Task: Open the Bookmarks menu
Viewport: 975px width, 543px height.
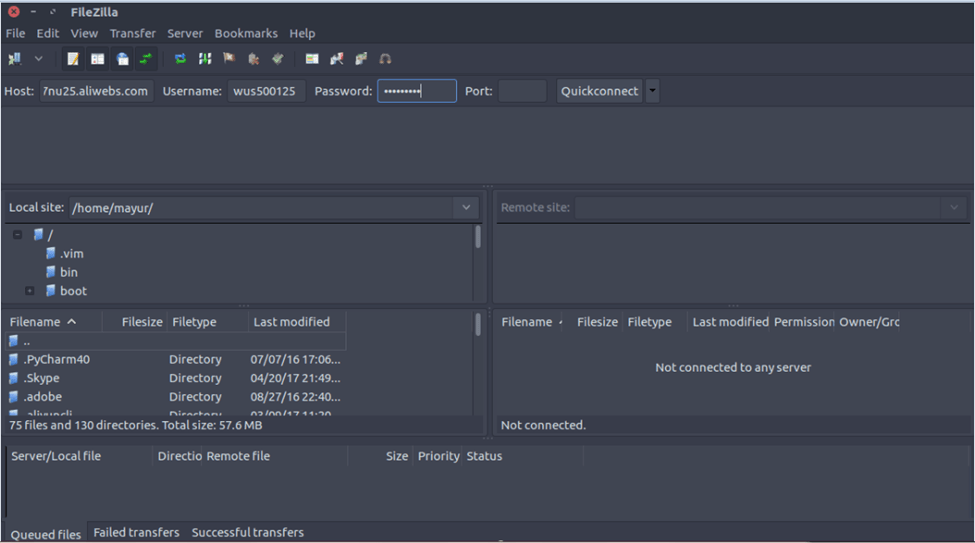Action: [x=246, y=33]
